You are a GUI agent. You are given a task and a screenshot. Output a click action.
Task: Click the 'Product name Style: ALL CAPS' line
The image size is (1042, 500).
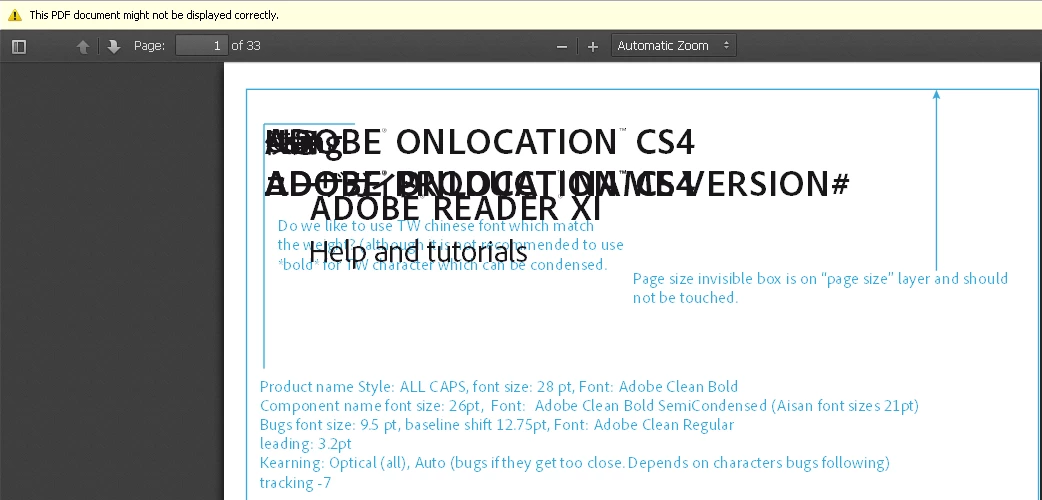point(498,387)
